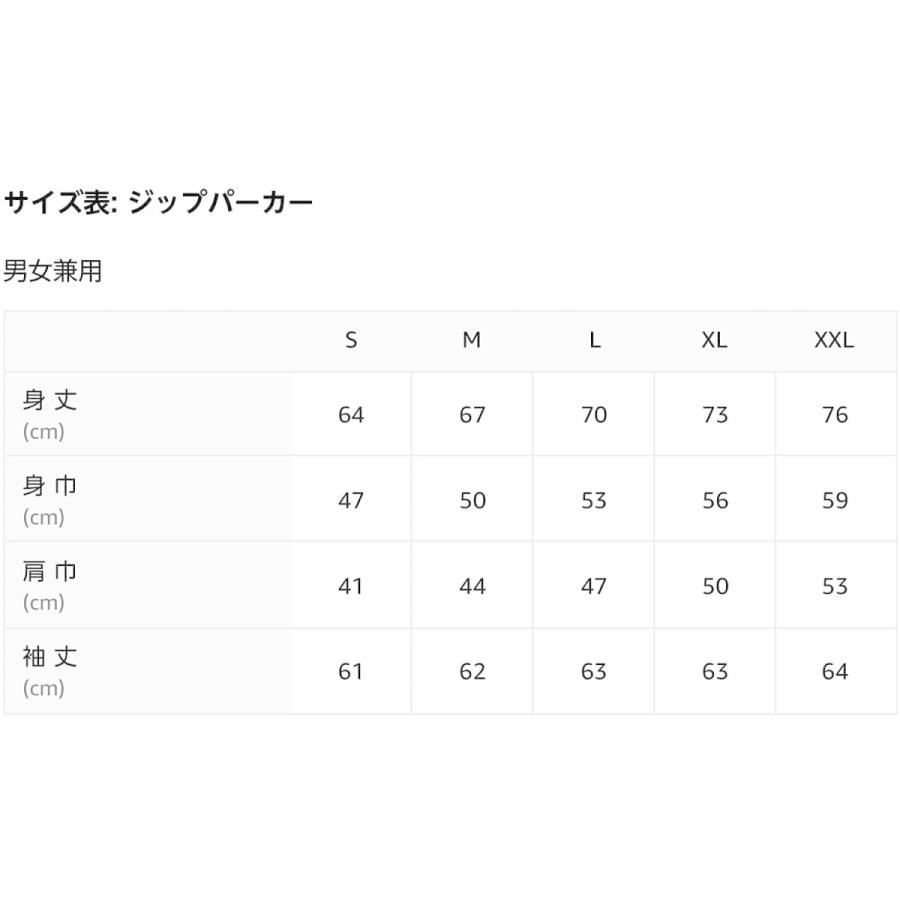
Task: Click the 身巾 value 50 for size M
Action: click(472, 501)
